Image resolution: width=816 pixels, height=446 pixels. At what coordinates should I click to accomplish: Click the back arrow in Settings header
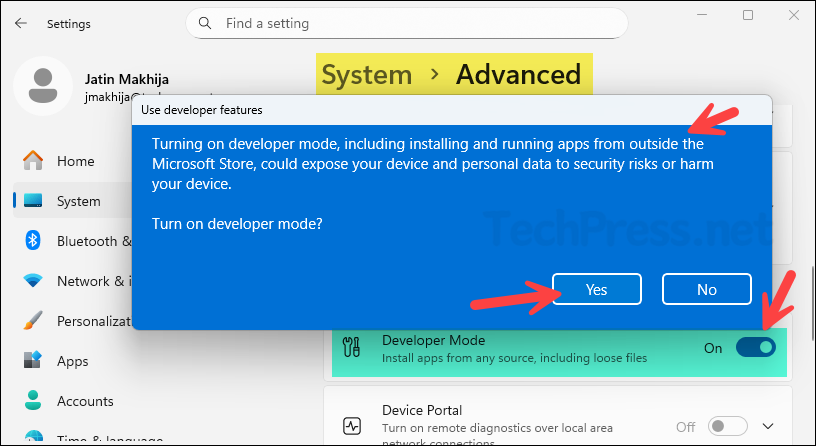click(x=21, y=23)
